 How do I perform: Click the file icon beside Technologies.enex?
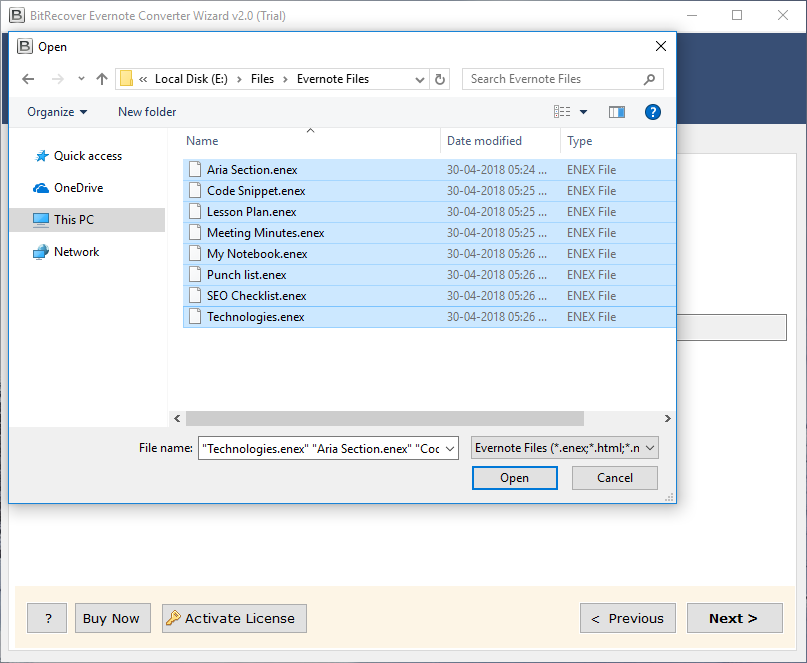195,317
